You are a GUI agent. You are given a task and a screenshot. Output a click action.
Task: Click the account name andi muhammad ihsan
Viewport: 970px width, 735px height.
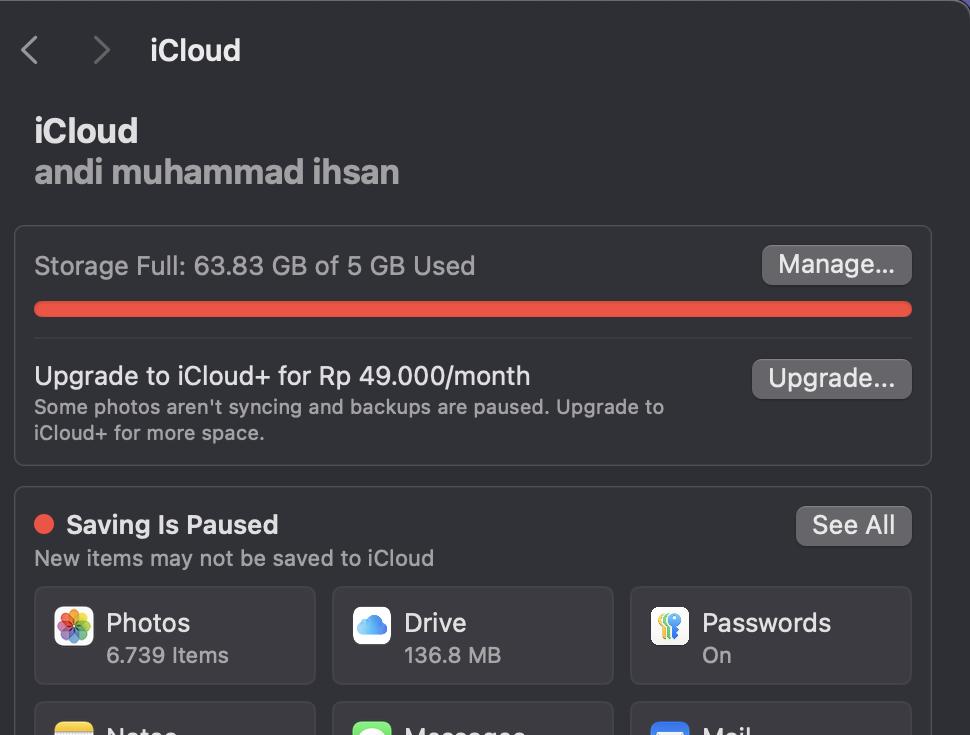tap(217, 172)
